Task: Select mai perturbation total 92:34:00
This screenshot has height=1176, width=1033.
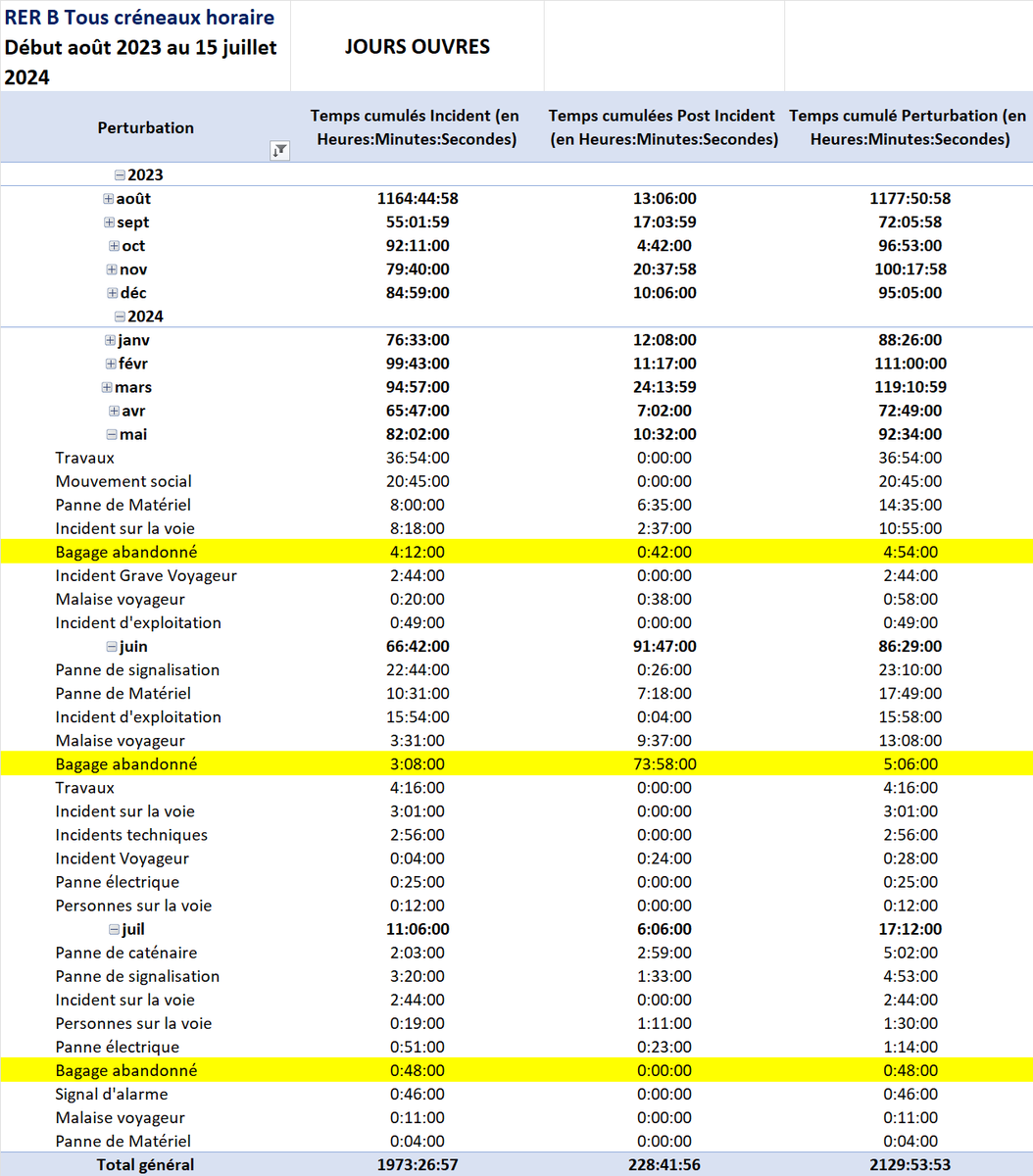Action: (x=910, y=434)
